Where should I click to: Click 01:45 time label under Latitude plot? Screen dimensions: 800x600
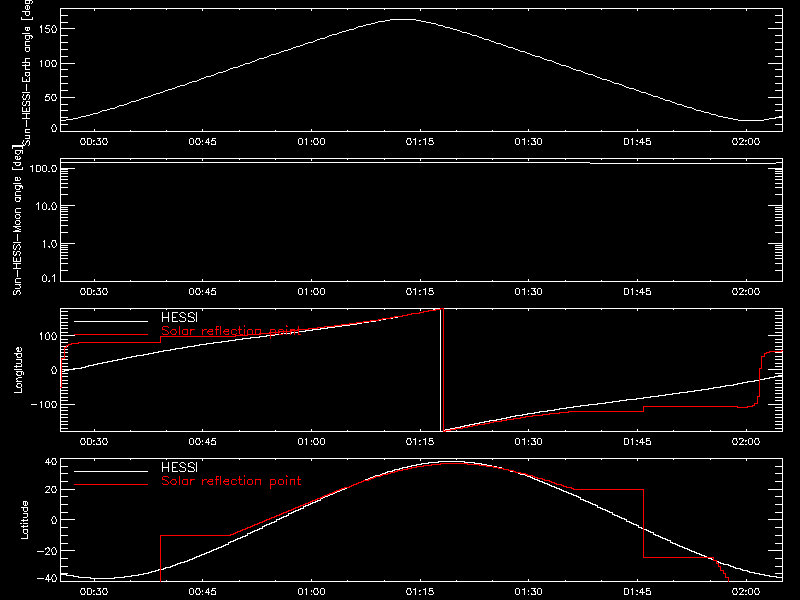pyautogui.click(x=637, y=592)
